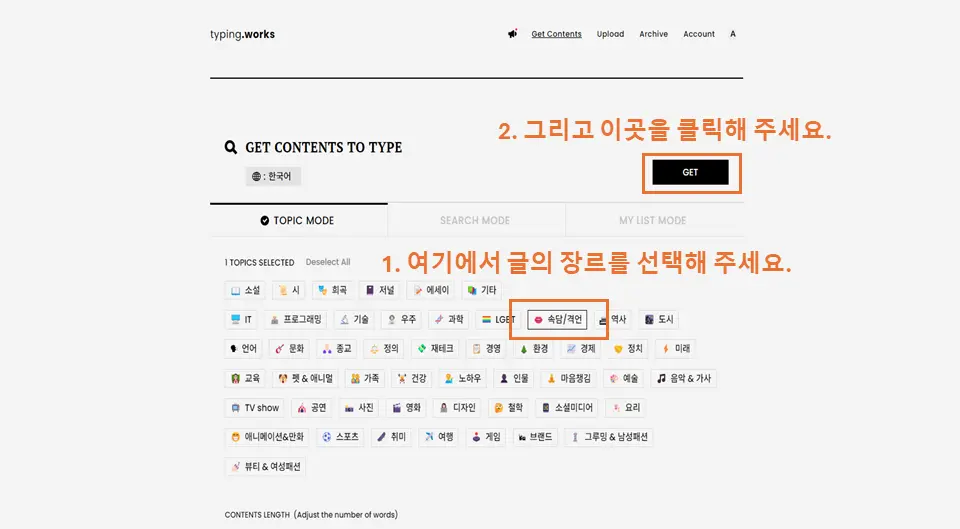Viewport: 960px width, 529px height.
Task: Enable the 스포츠 topic
Action: [340, 437]
